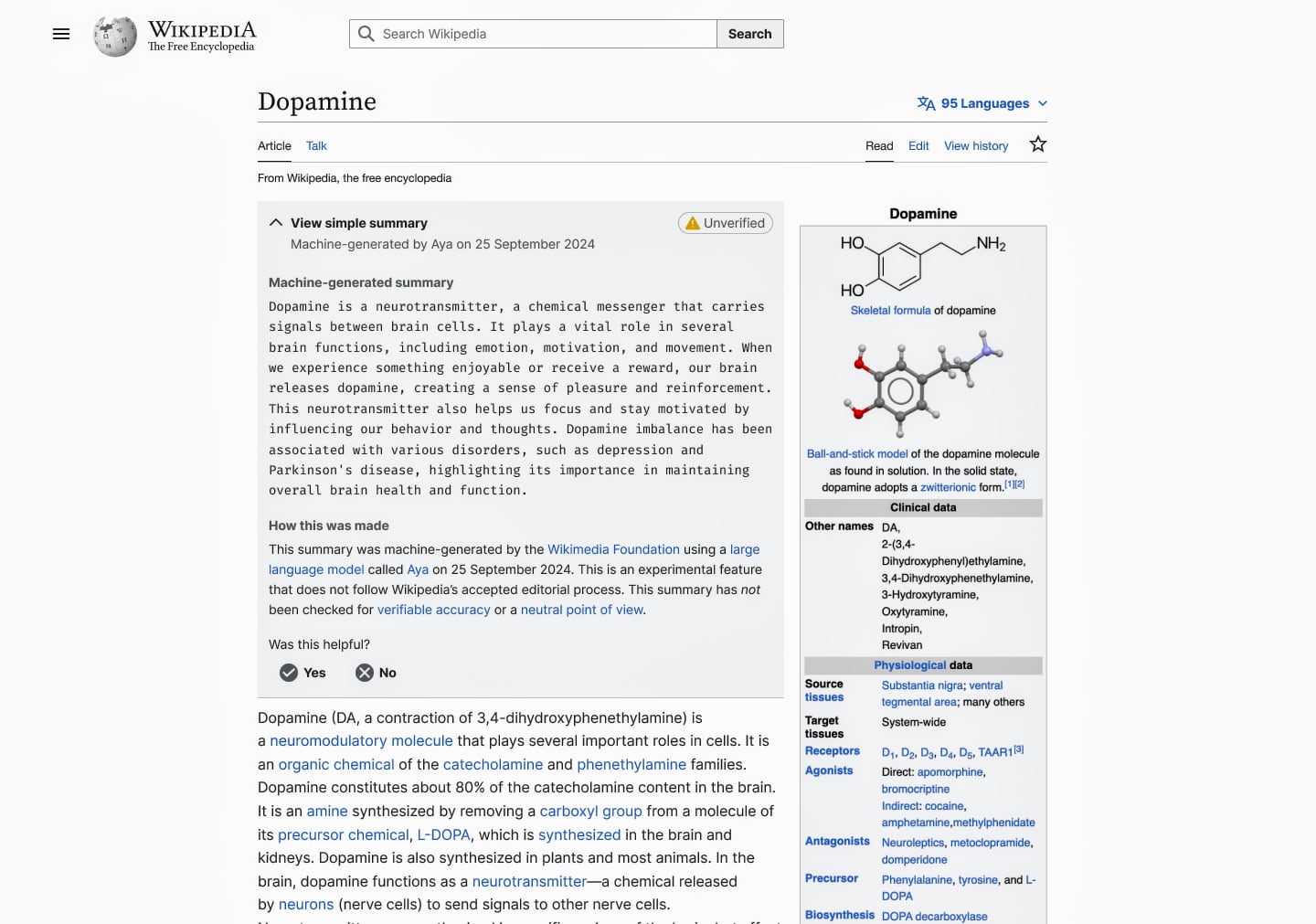Open the catecholamine link
The height and width of the screenshot is (924, 1316).
click(493, 764)
